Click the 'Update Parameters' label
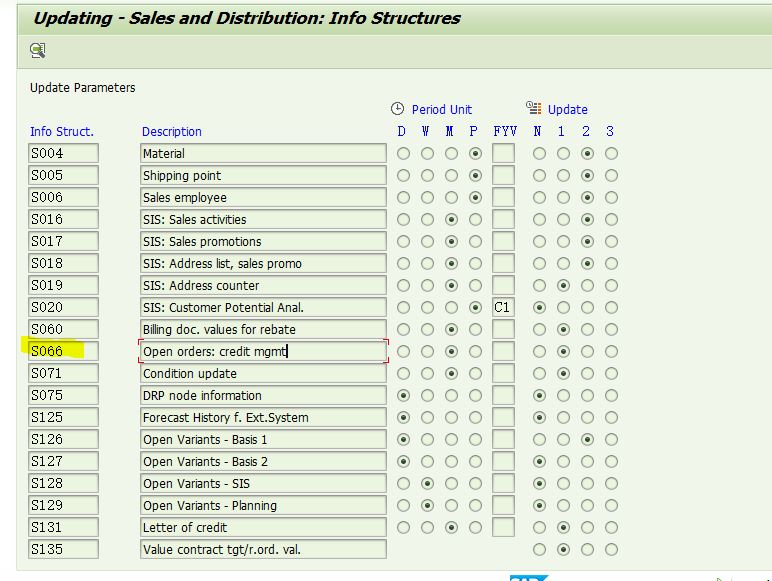Image resolution: width=772 pixels, height=581 pixels. point(82,88)
